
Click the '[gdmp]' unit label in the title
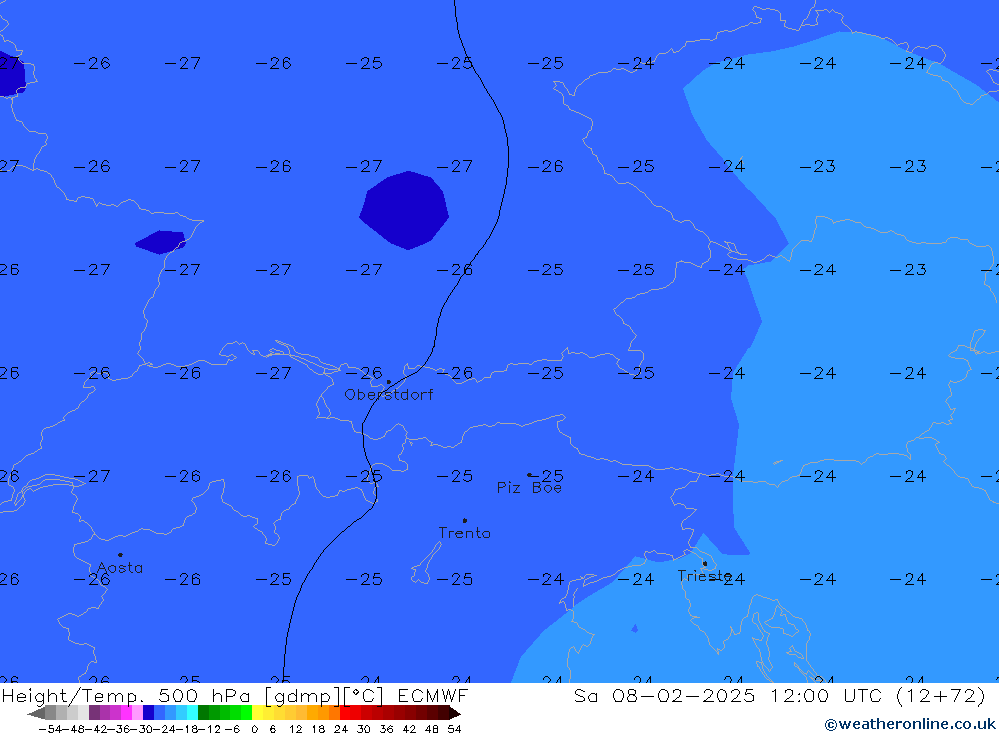pos(302,695)
